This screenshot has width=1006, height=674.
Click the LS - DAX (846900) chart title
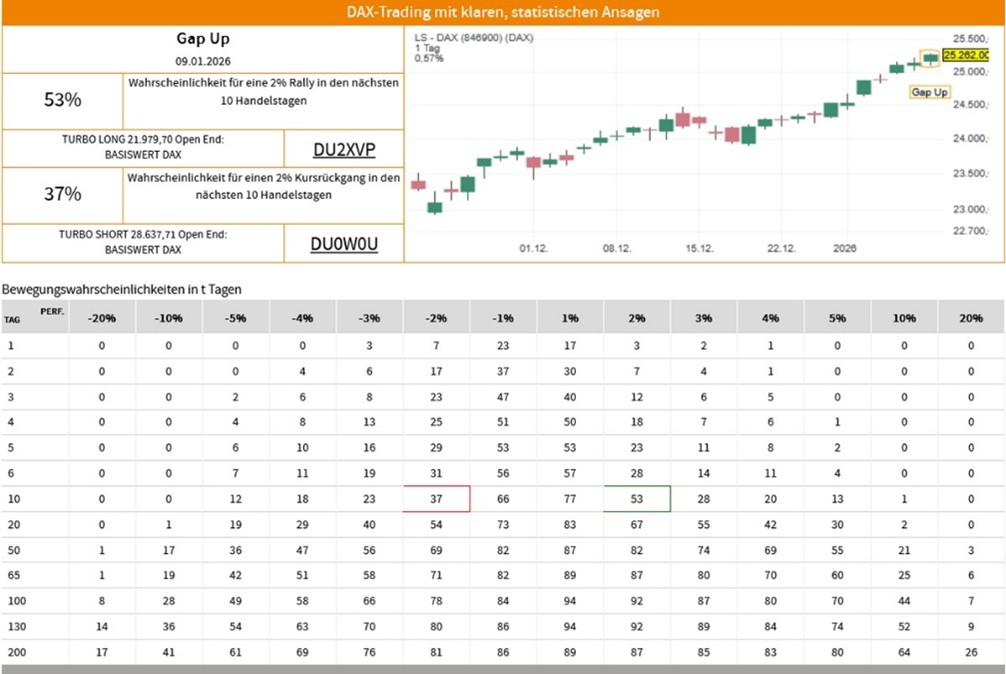[474, 37]
